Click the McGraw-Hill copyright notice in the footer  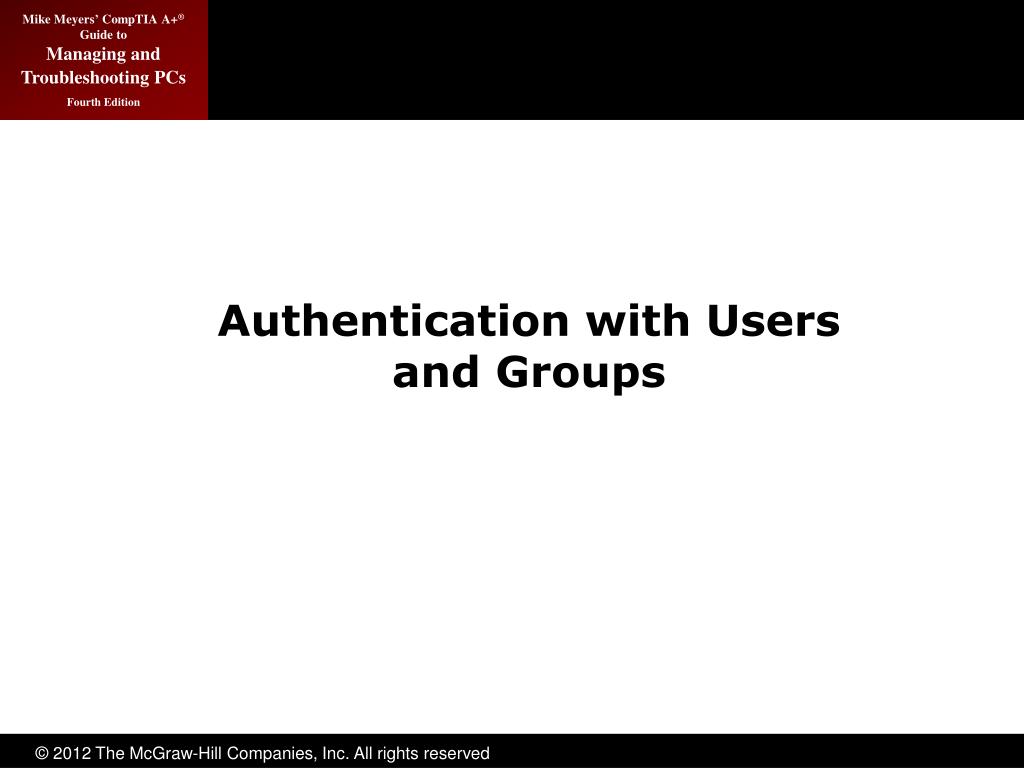coord(262,753)
